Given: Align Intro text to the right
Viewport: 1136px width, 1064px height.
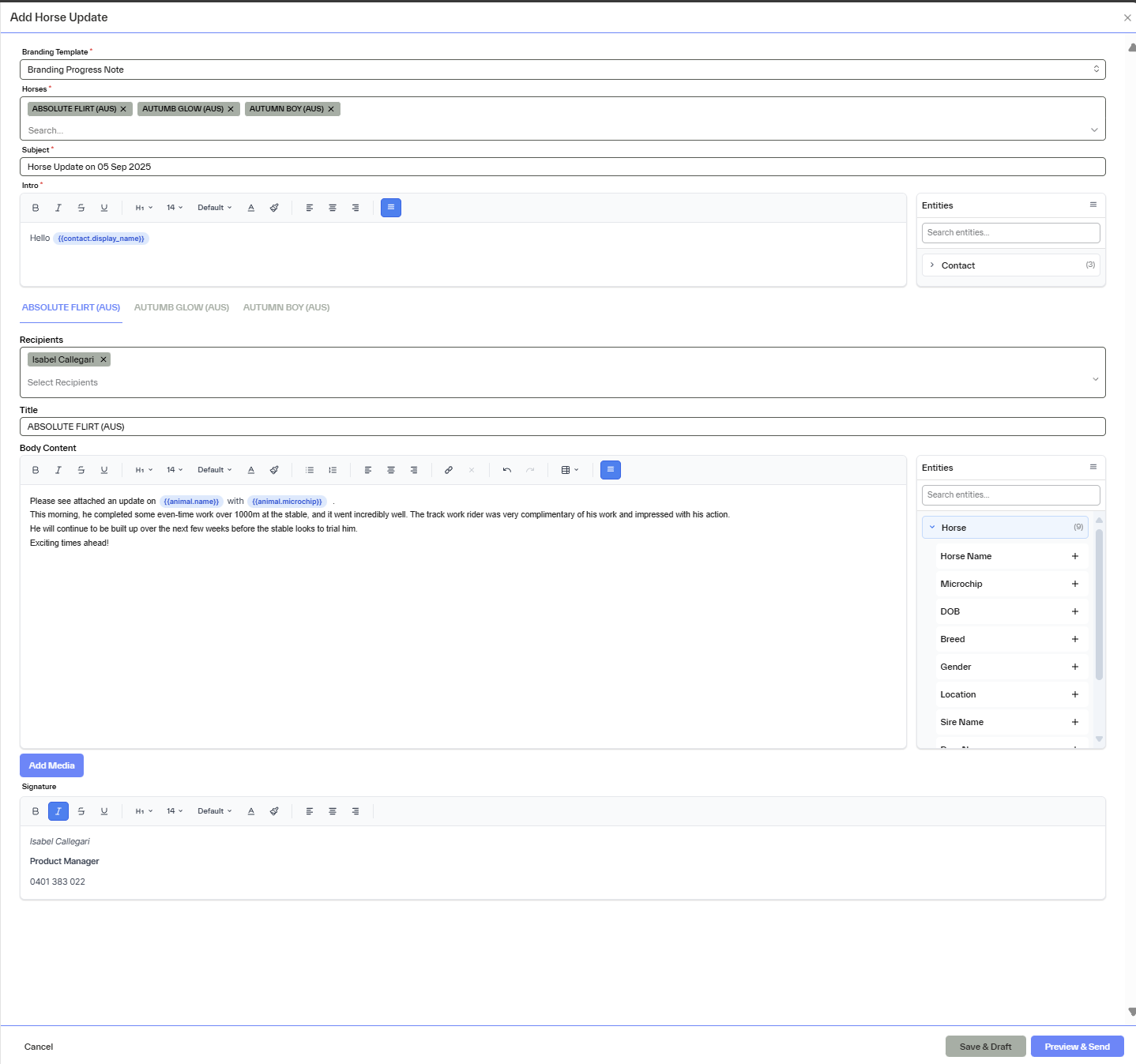Looking at the screenshot, I should click(x=355, y=208).
